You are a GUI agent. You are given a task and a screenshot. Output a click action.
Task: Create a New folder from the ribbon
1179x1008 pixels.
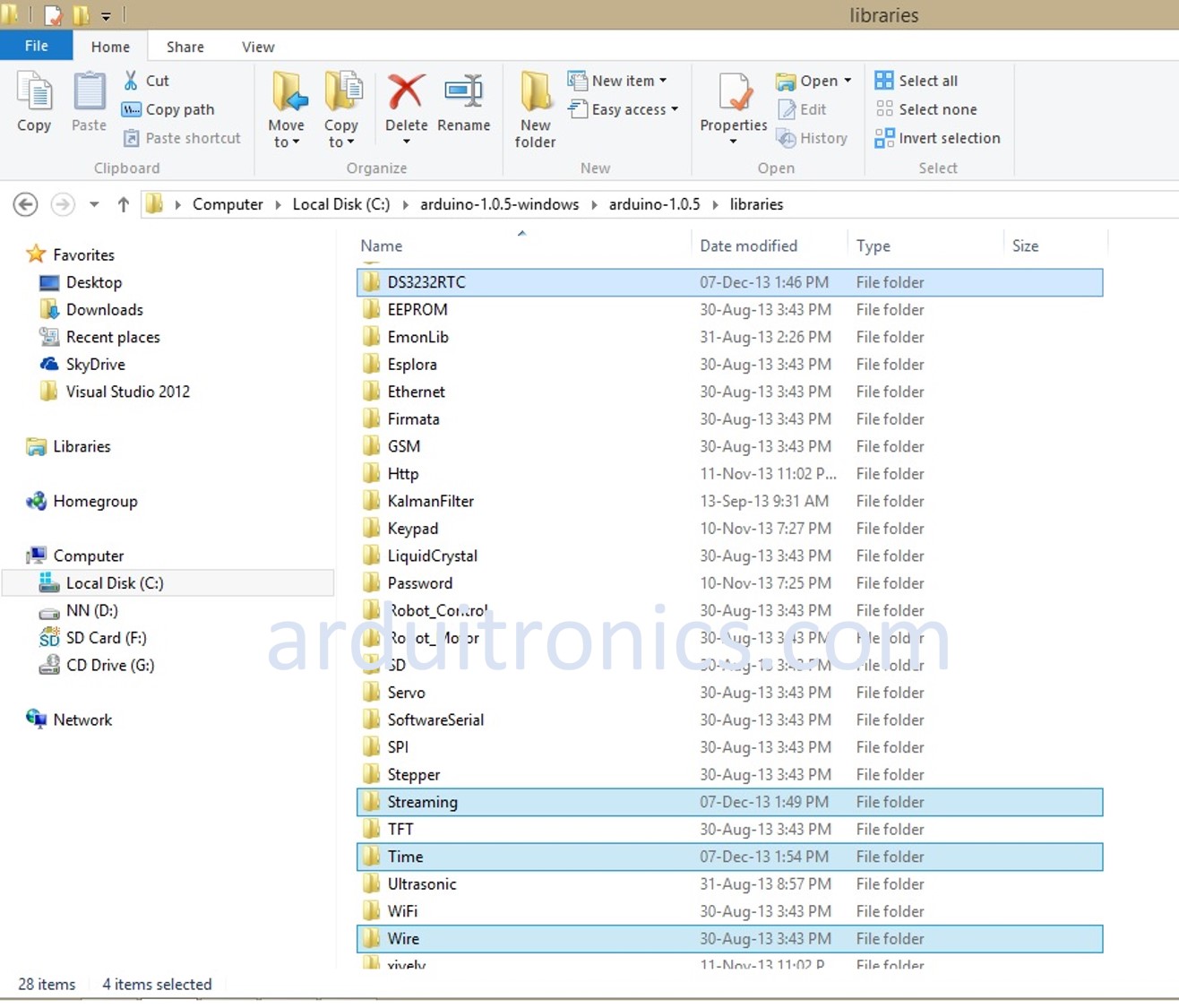point(535,109)
